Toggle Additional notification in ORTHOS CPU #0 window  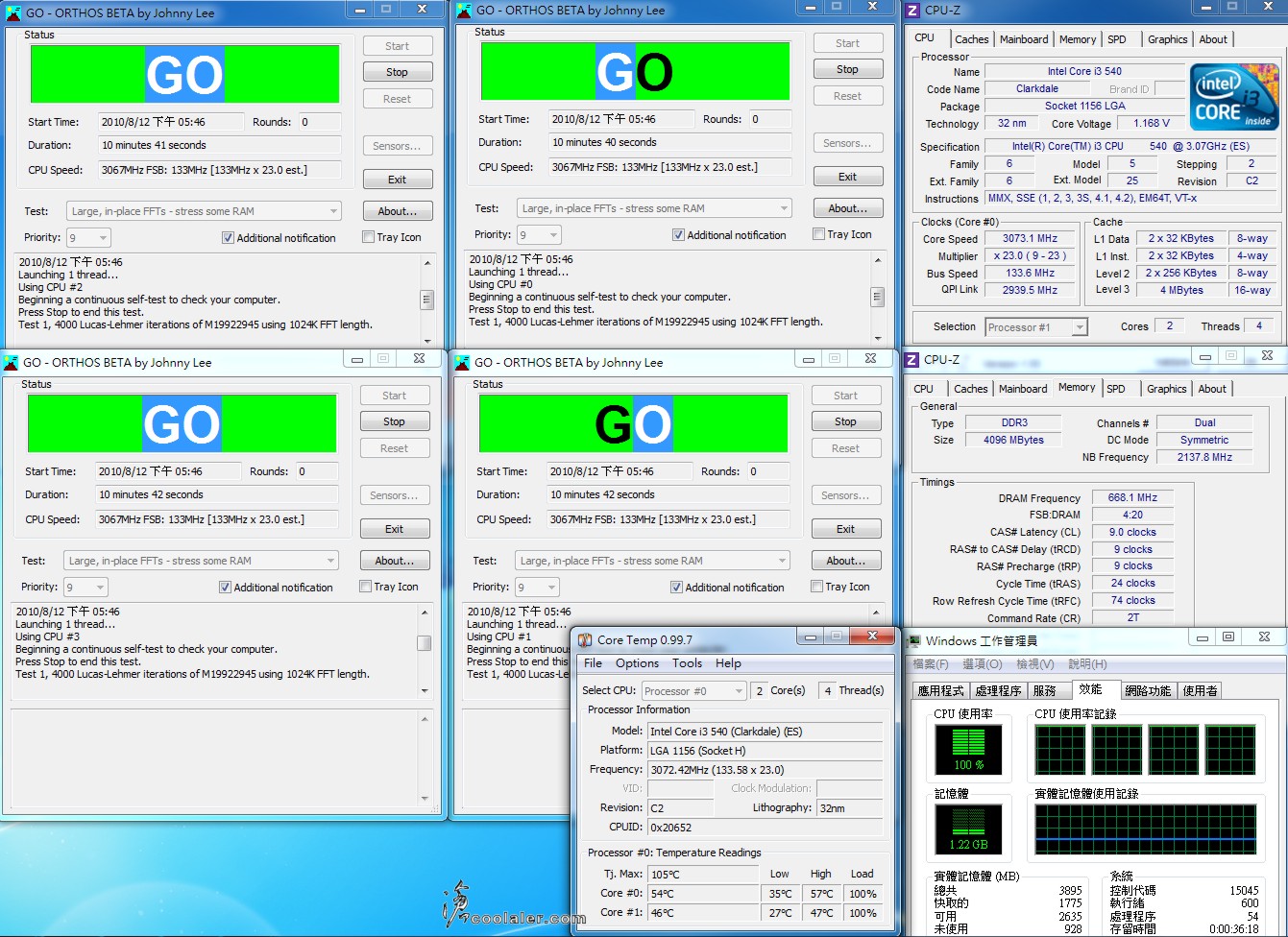click(x=678, y=235)
